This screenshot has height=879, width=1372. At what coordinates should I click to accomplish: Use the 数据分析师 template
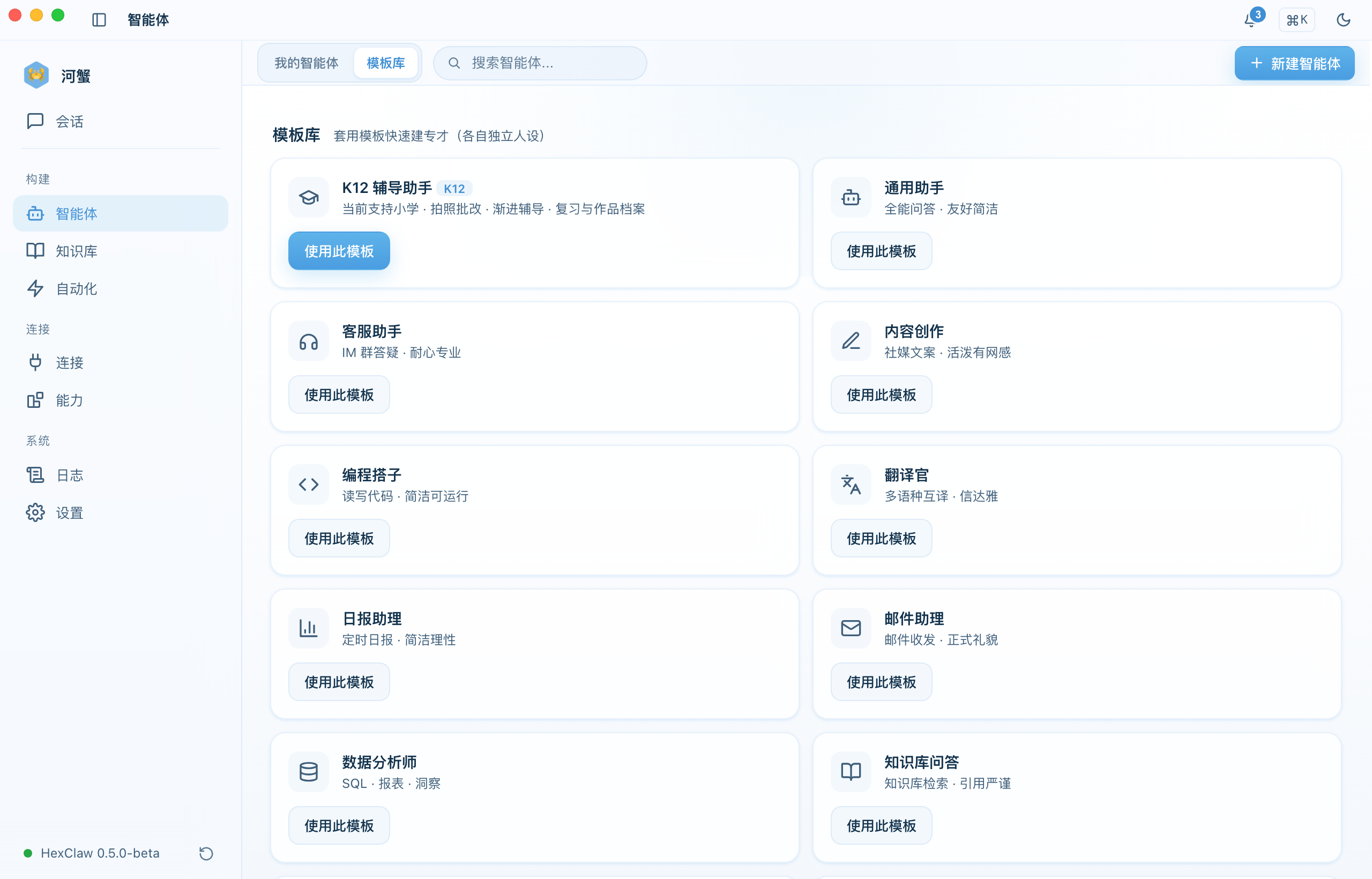339,825
